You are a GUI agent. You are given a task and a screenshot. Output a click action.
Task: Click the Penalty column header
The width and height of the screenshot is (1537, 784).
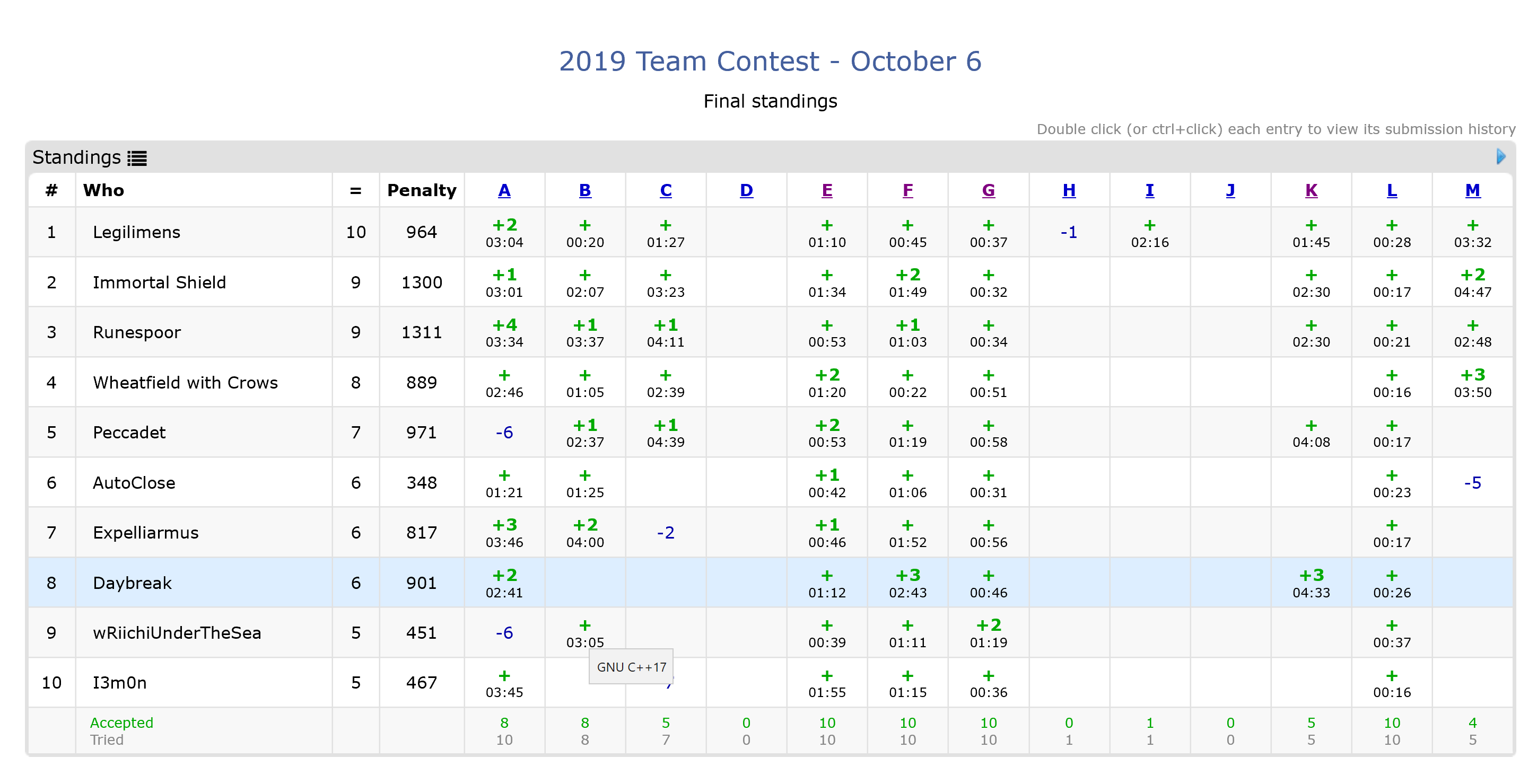click(x=421, y=190)
